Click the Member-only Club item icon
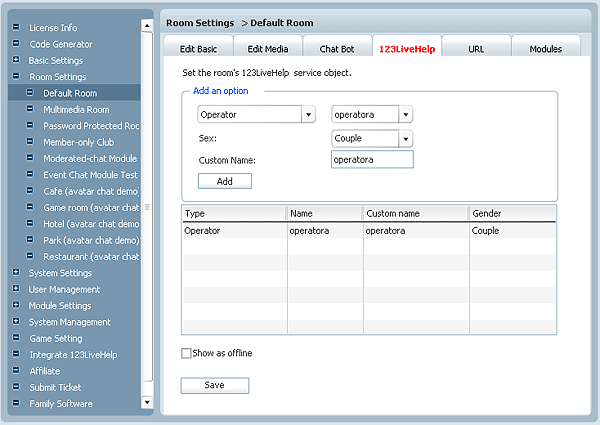 click(x=30, y=142)
